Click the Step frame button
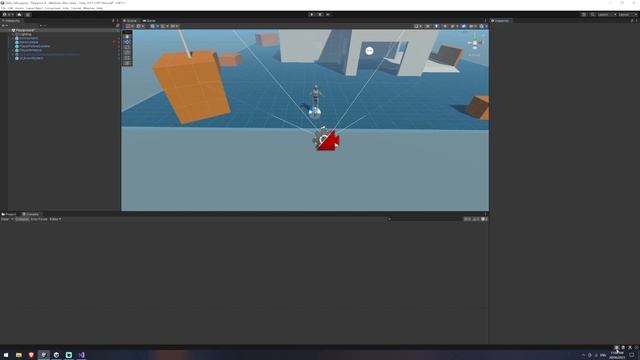This screenshot has height=360, width=640. [x=328, y=15]
